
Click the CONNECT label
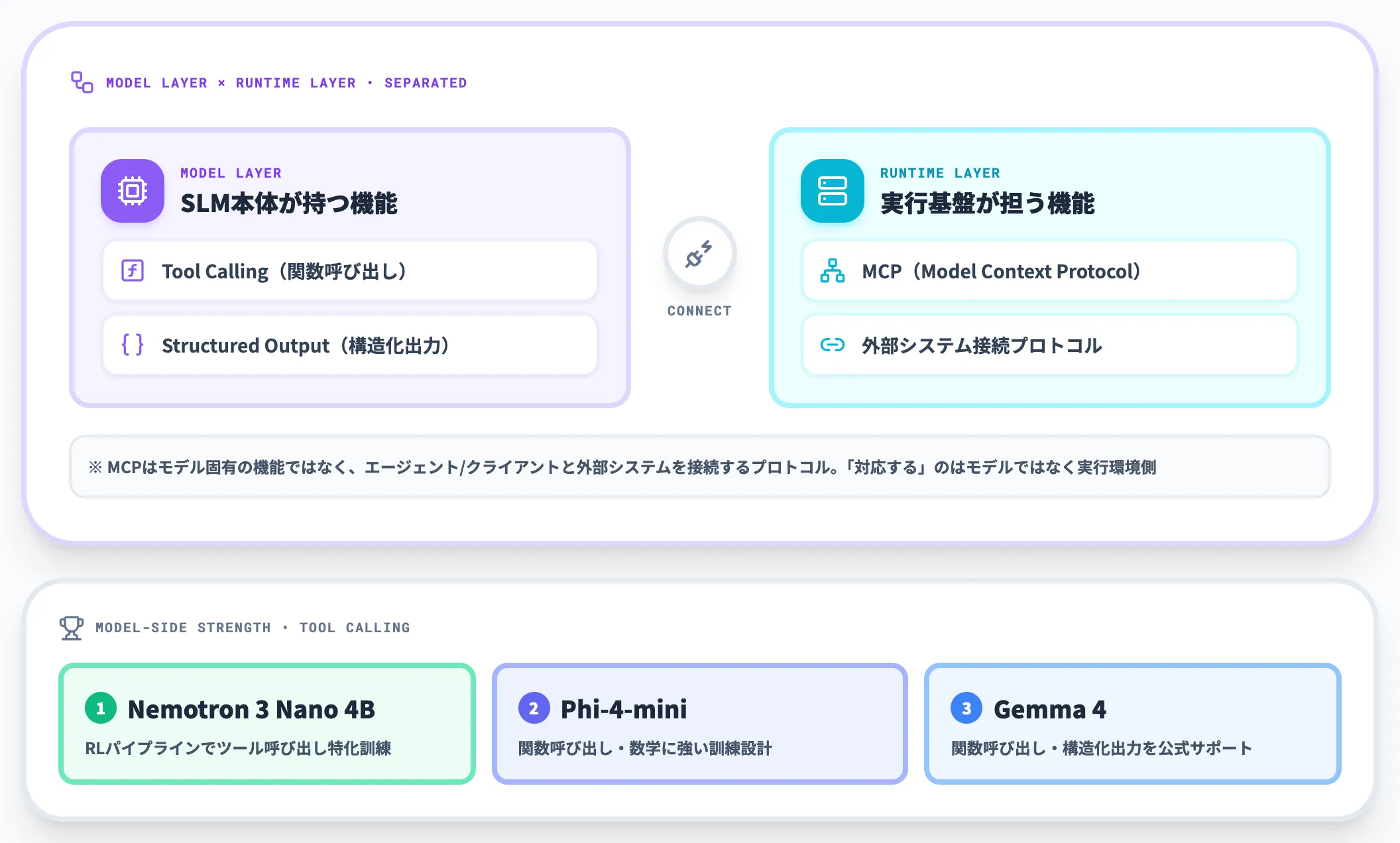click(x=699, y=311)
